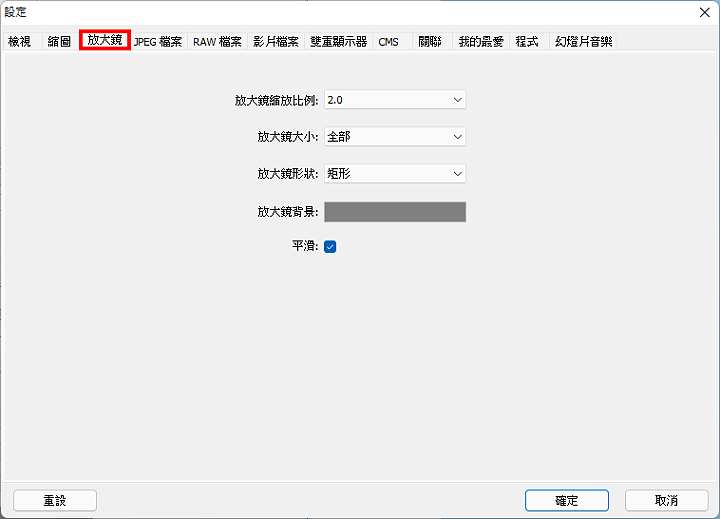Select the 程式 tab
Viewport: 720px width, 519px height.
click(527, 41)
